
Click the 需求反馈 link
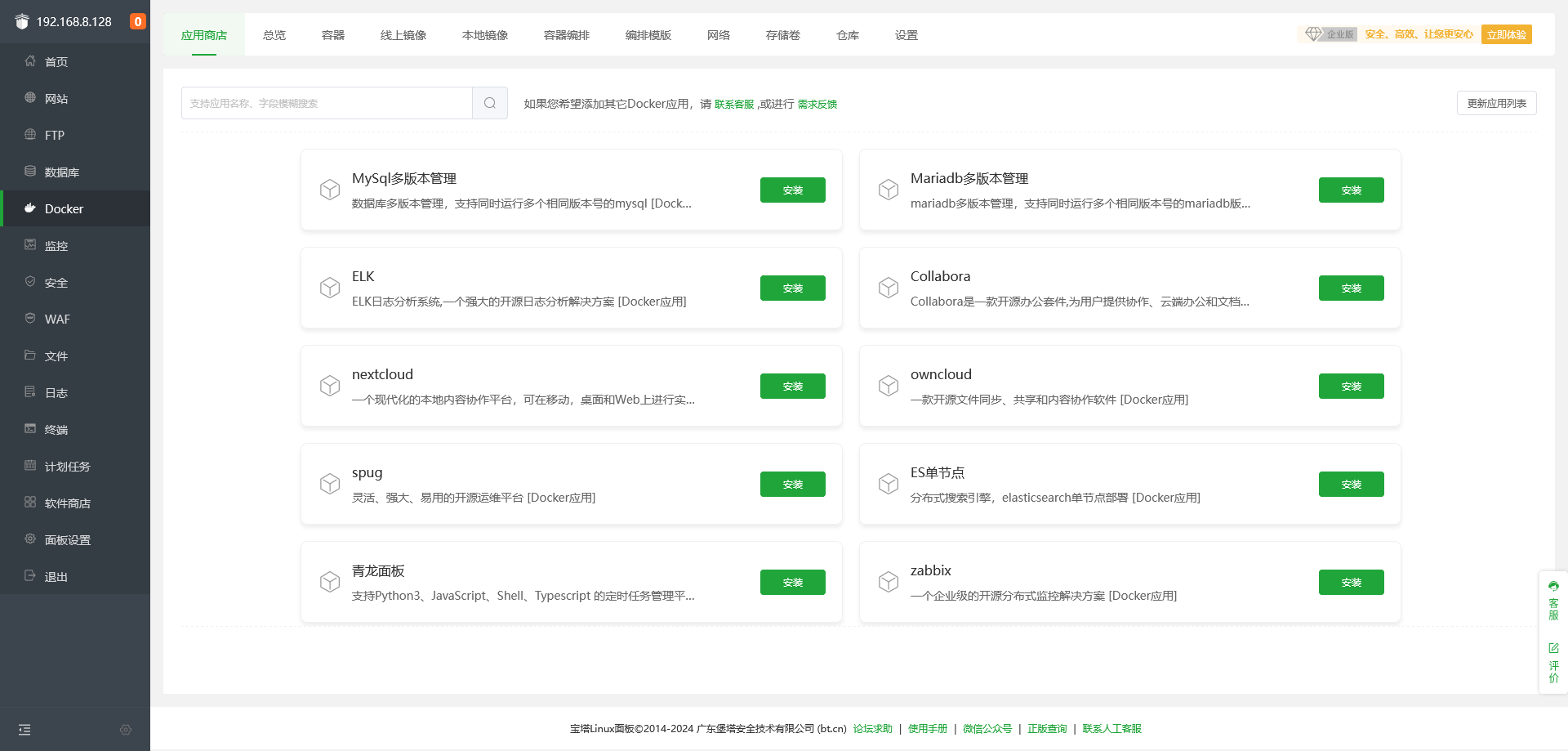coord(817,104)
